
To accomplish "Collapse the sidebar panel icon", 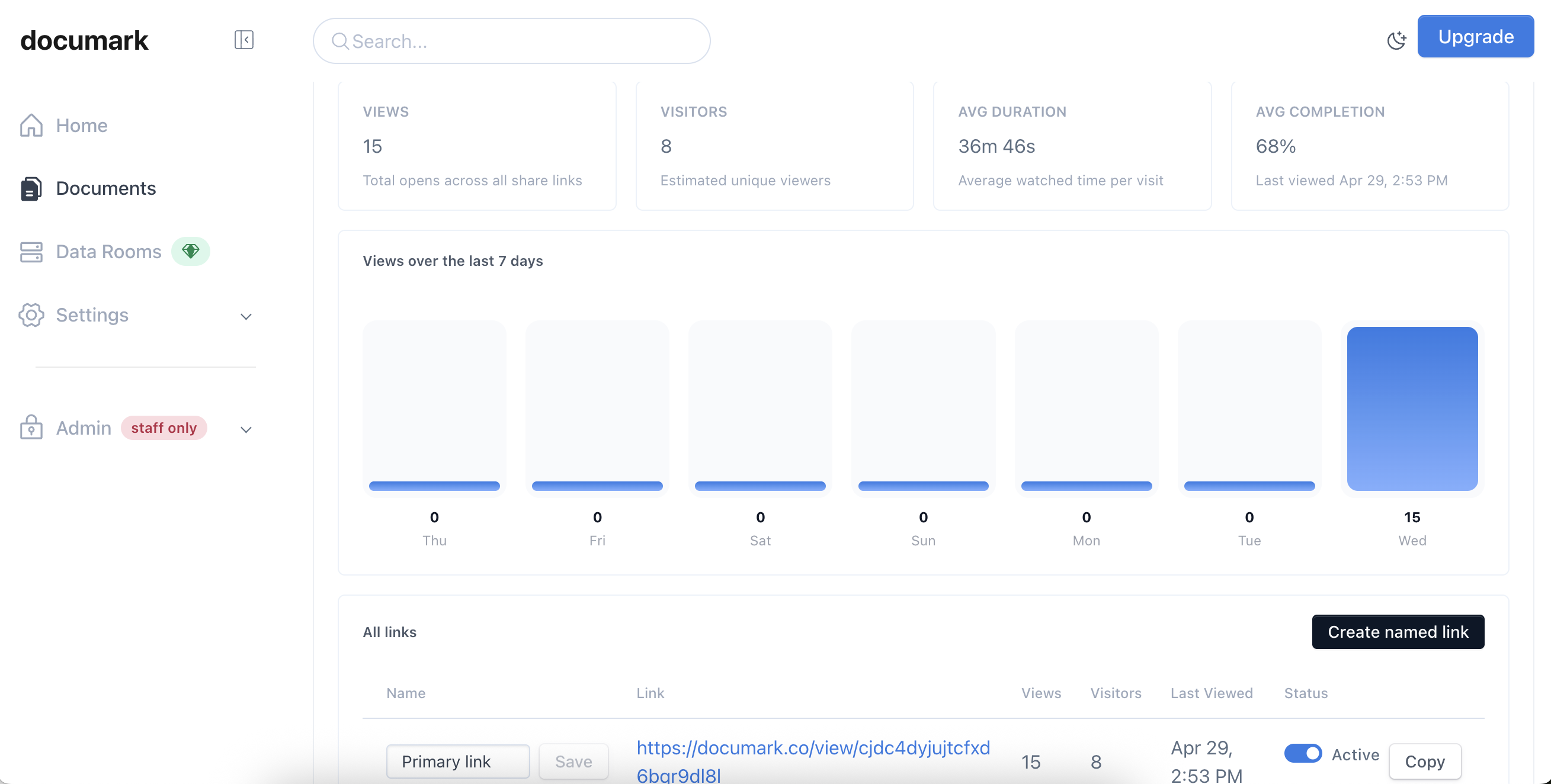I will point(244,40).
